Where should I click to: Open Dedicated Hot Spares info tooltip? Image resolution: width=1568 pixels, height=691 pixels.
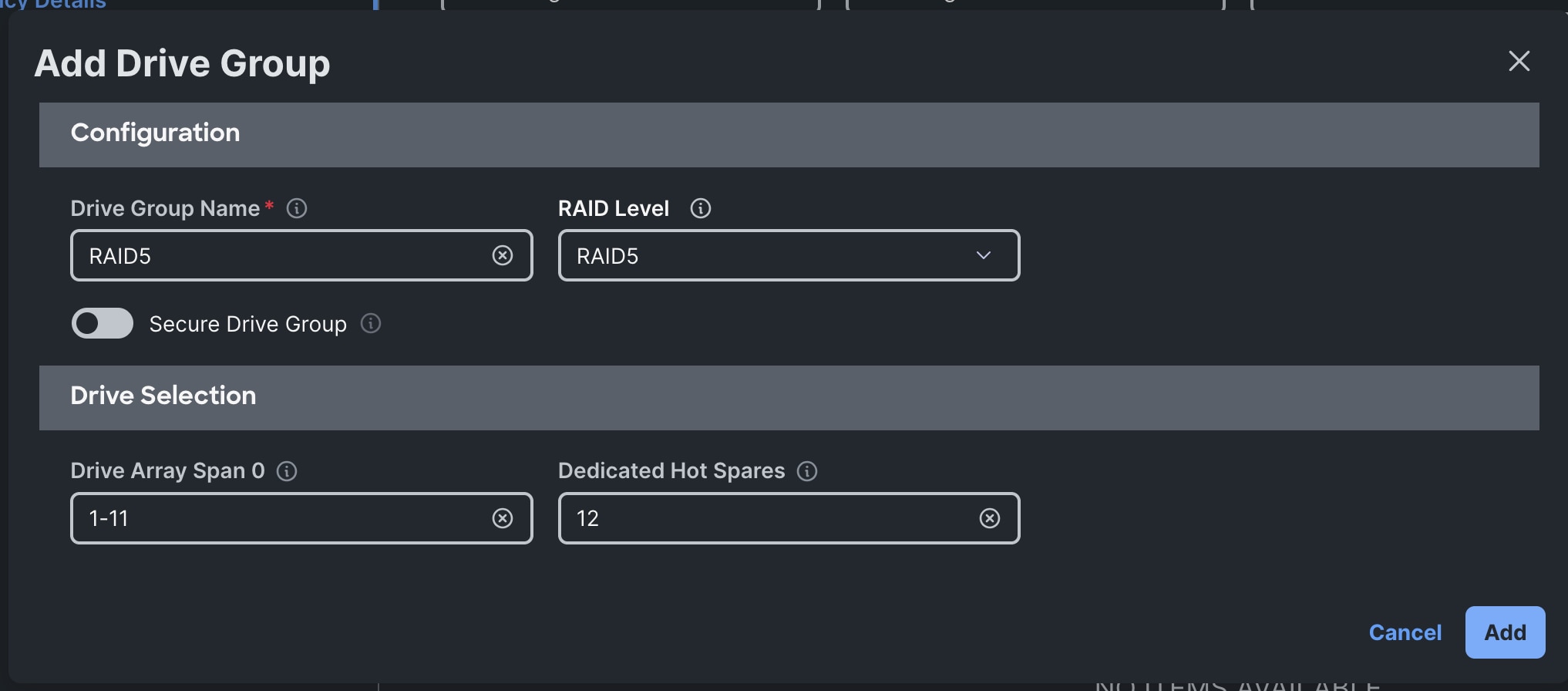pyautogui.click(x=807, y=471)
